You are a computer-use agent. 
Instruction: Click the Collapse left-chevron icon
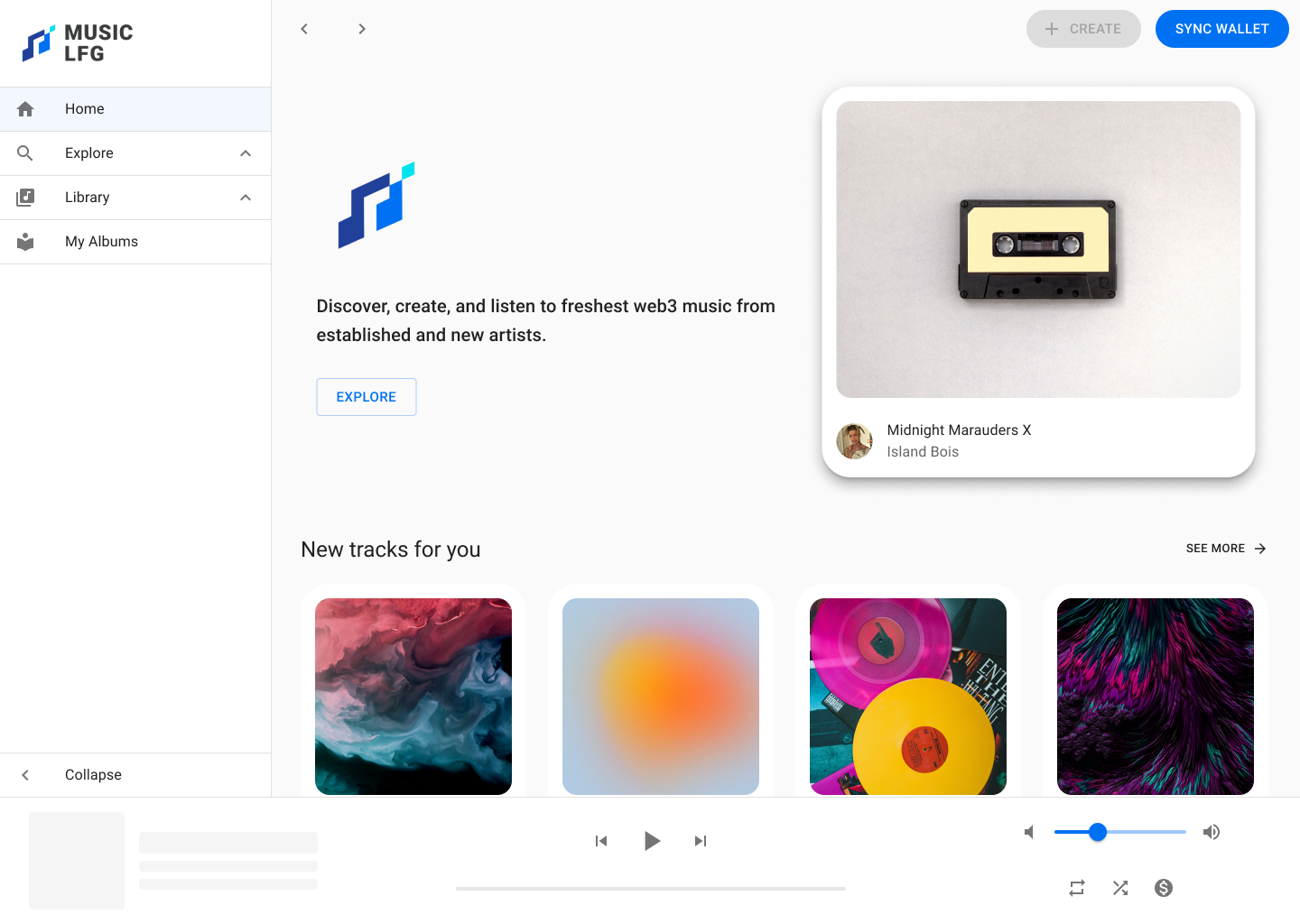click(25, 775)
